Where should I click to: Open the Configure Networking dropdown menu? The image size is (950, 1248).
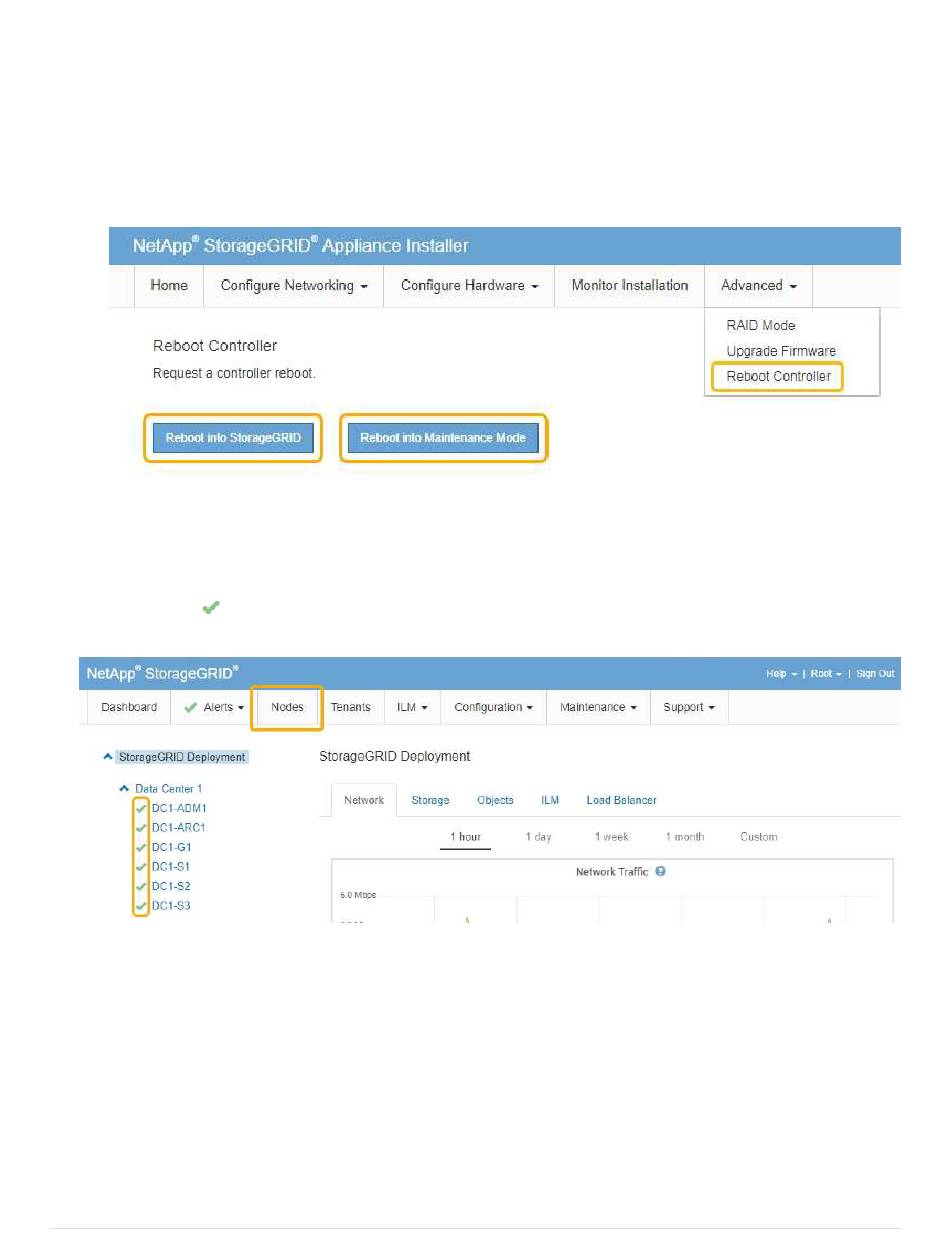tap(294, 286)
